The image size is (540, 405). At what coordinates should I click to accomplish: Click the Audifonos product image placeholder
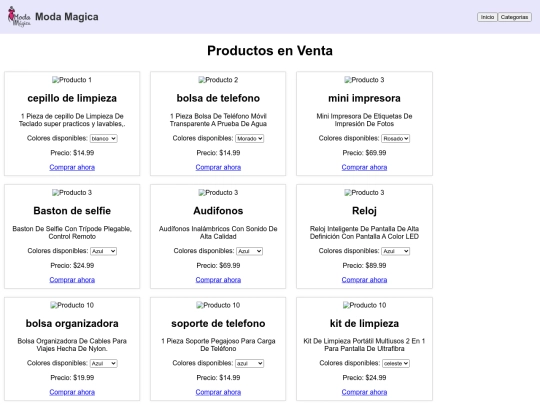click(x=218, y=193)
